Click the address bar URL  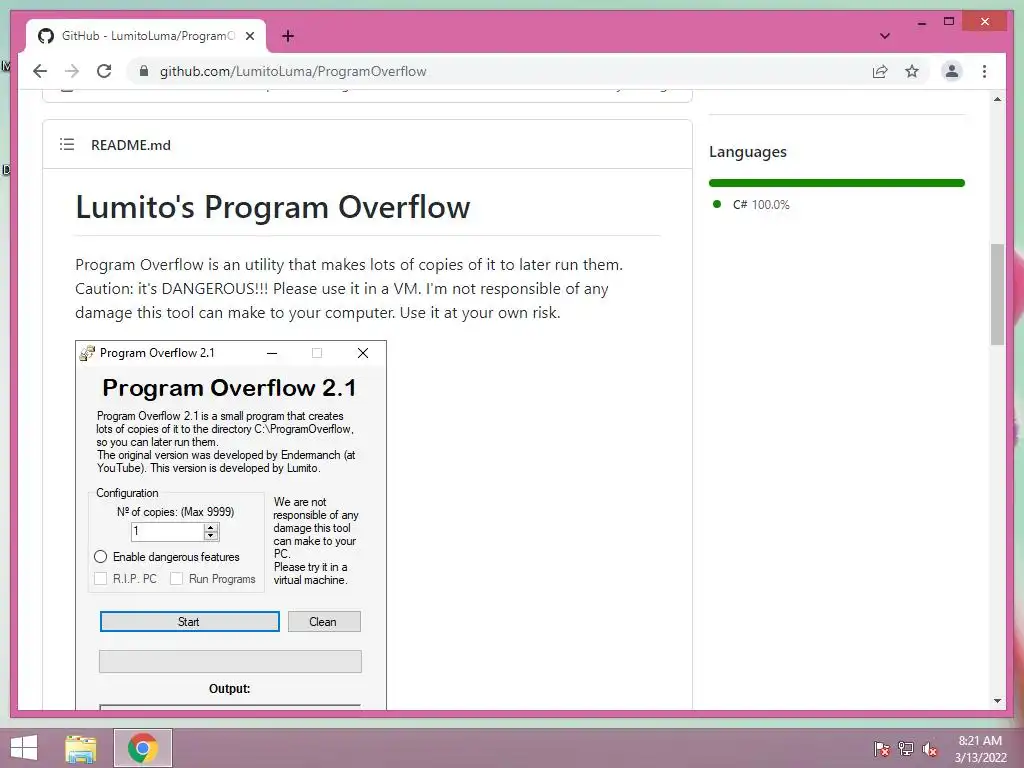tap(293, 71)
